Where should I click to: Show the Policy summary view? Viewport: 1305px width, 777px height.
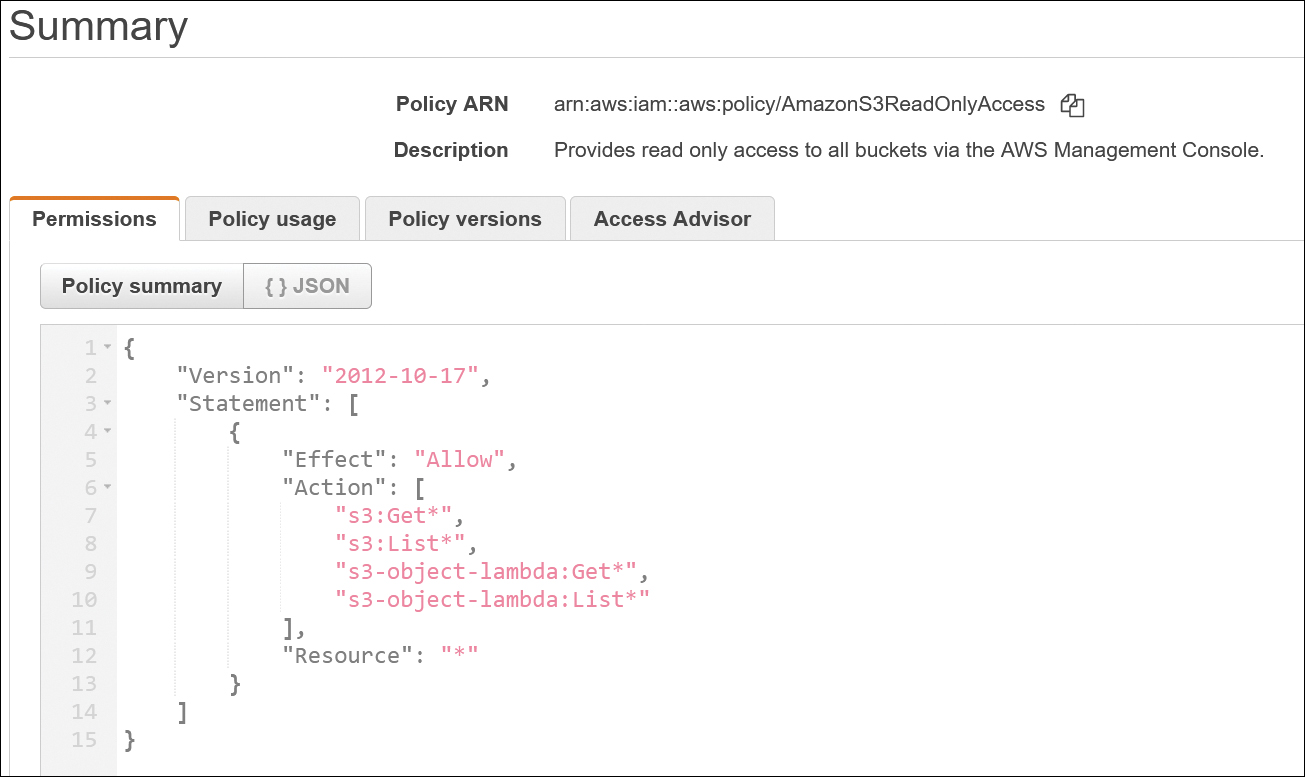[x=142, y=286]
